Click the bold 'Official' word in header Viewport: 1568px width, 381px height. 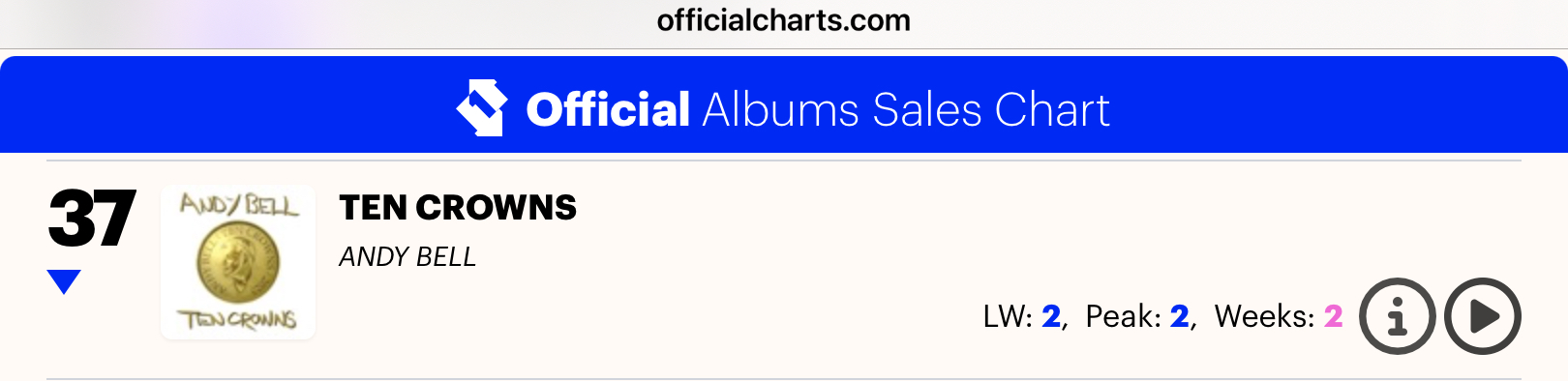point(608,109)
